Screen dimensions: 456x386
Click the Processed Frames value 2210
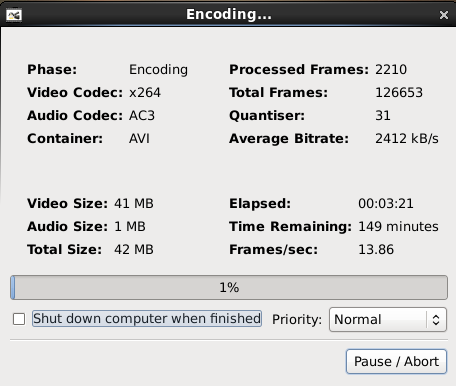[x=391, y=70]
